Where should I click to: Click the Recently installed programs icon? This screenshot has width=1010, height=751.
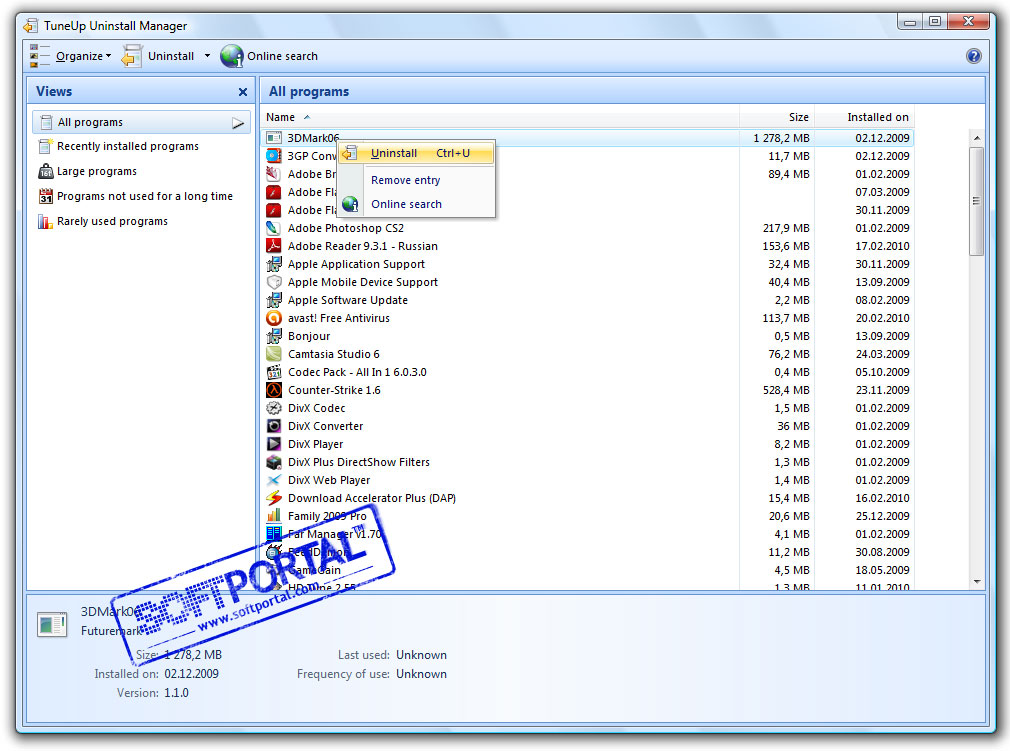tap(45, 146)
